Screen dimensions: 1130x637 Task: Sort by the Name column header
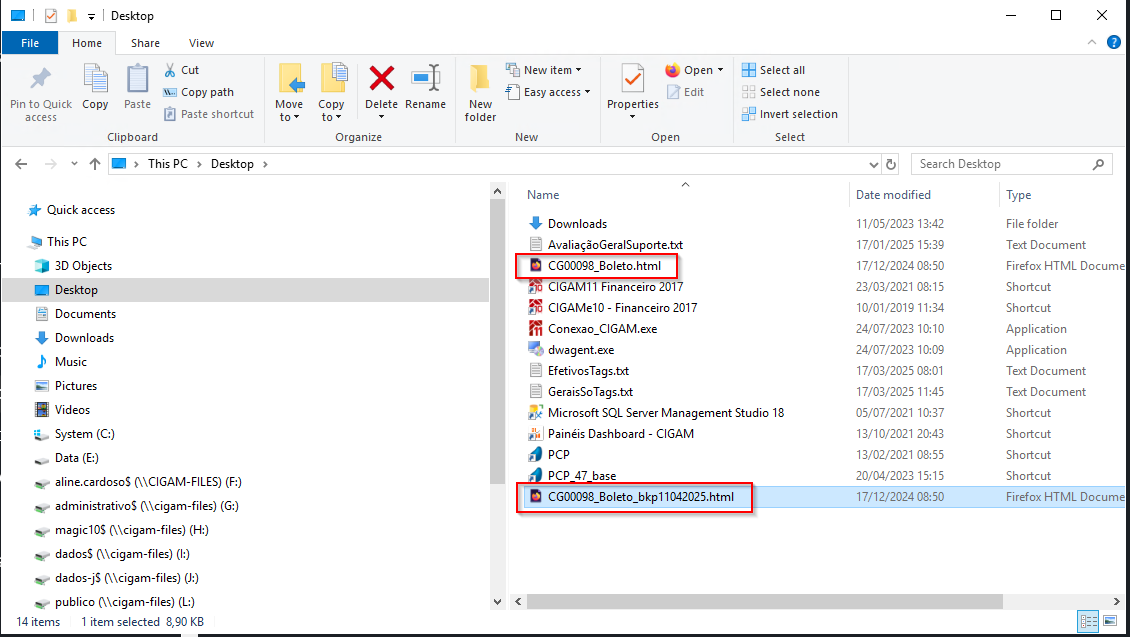[543, 195]
